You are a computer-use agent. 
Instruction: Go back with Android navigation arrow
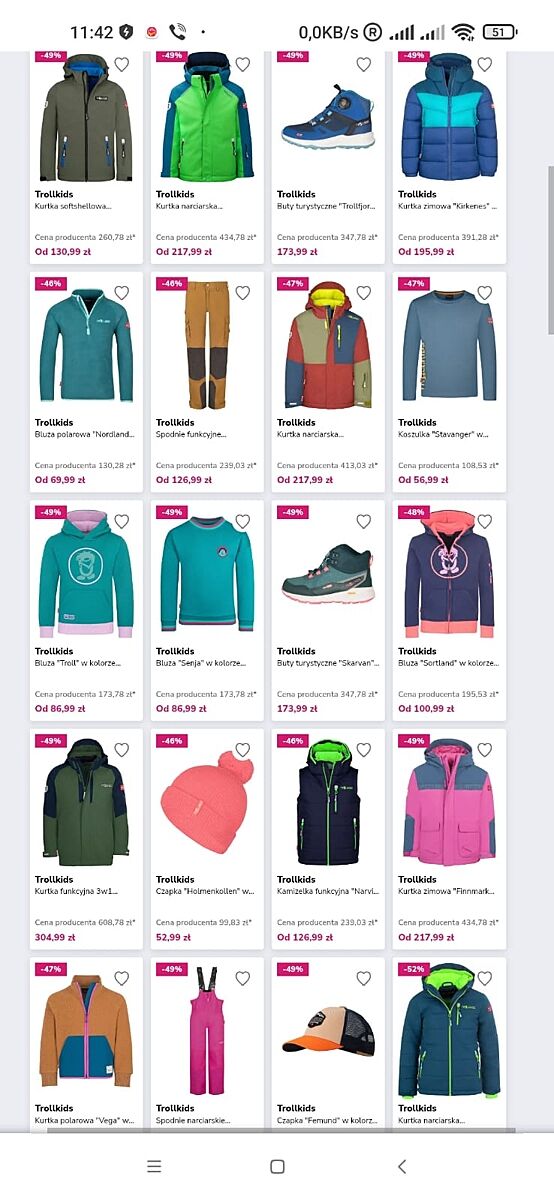tap(401, 1166)
